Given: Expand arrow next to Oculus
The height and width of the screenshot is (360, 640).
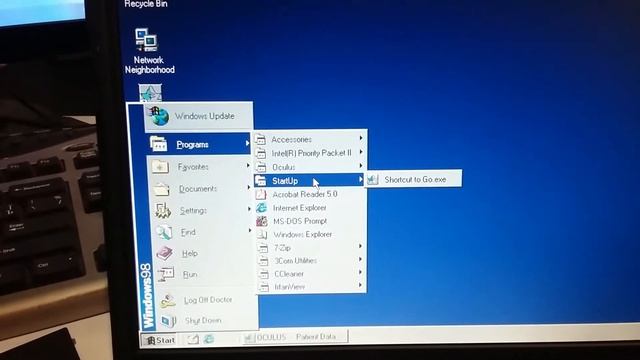Looking at the screenshot, I should 361,166.
